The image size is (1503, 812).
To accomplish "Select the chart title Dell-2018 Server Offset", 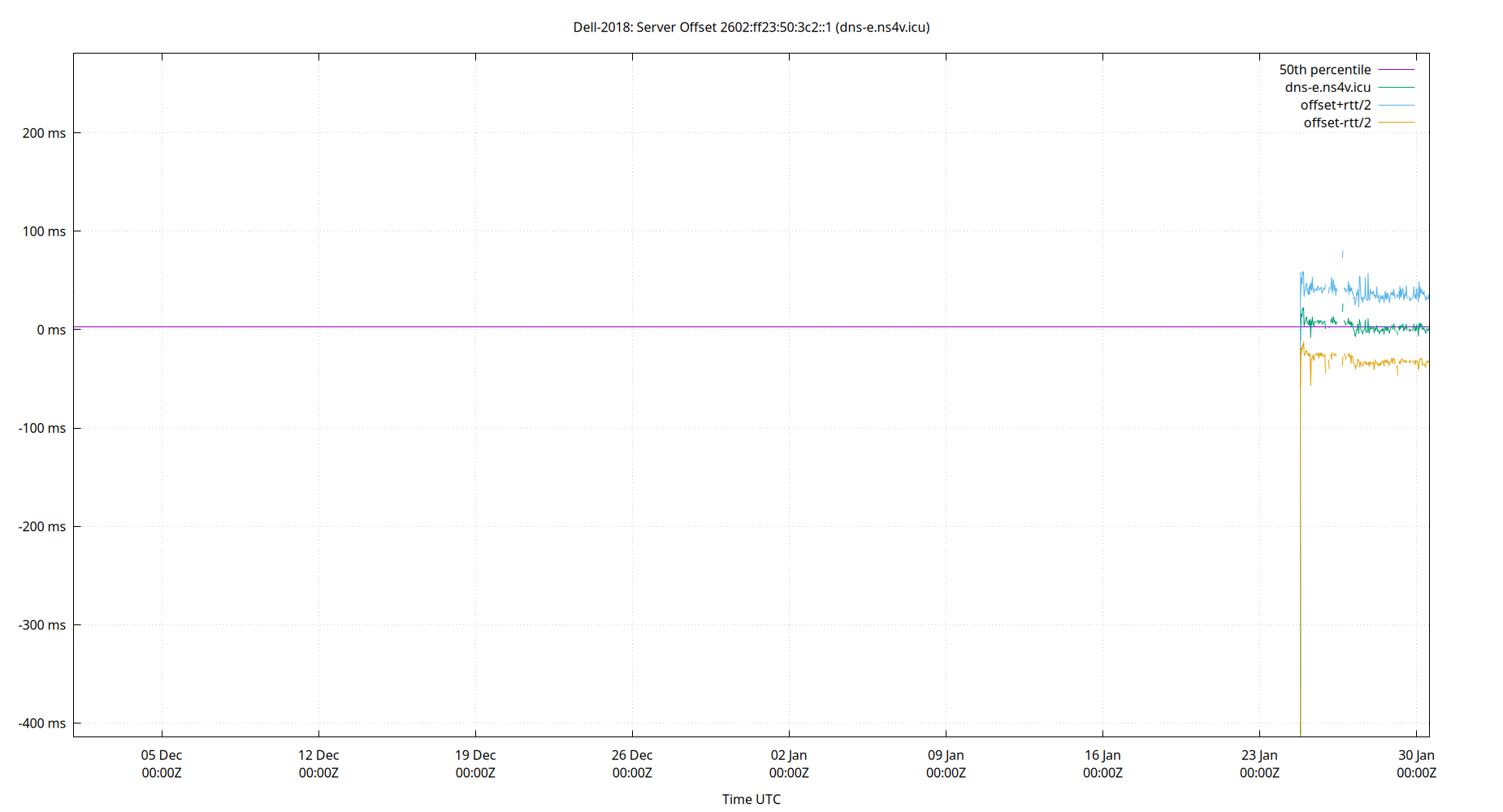I will click(751, 27).
